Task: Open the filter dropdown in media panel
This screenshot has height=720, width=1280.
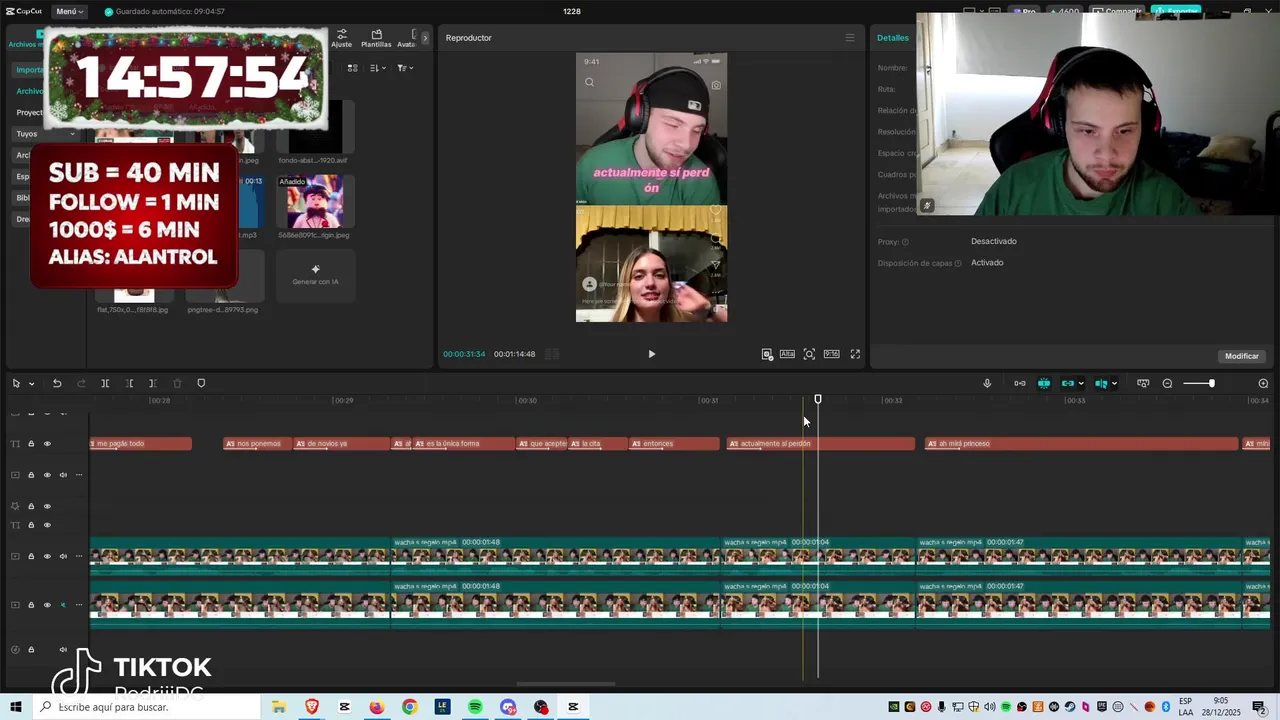Action: [404, 68]
